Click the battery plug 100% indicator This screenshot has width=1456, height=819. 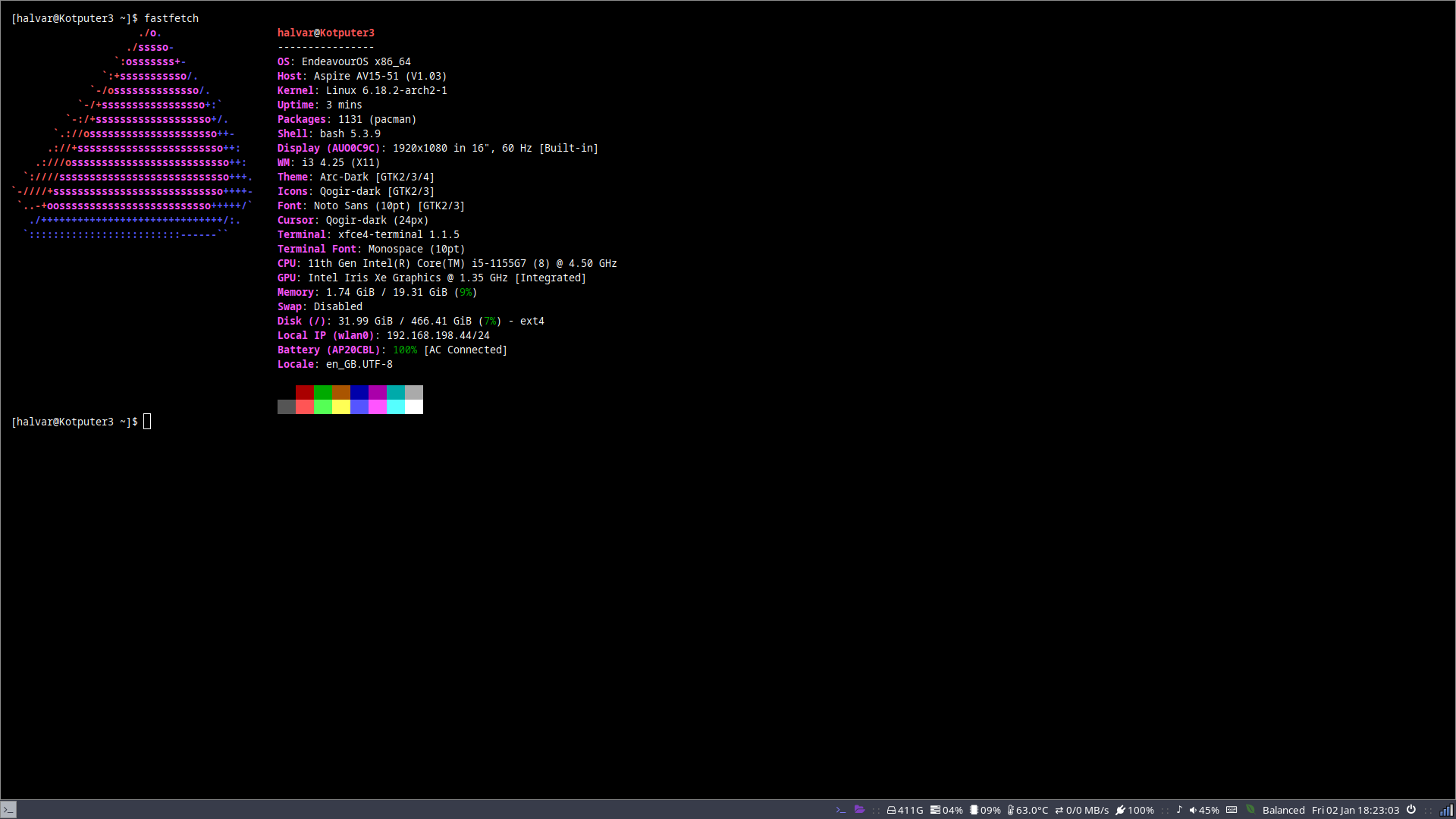1134,810
